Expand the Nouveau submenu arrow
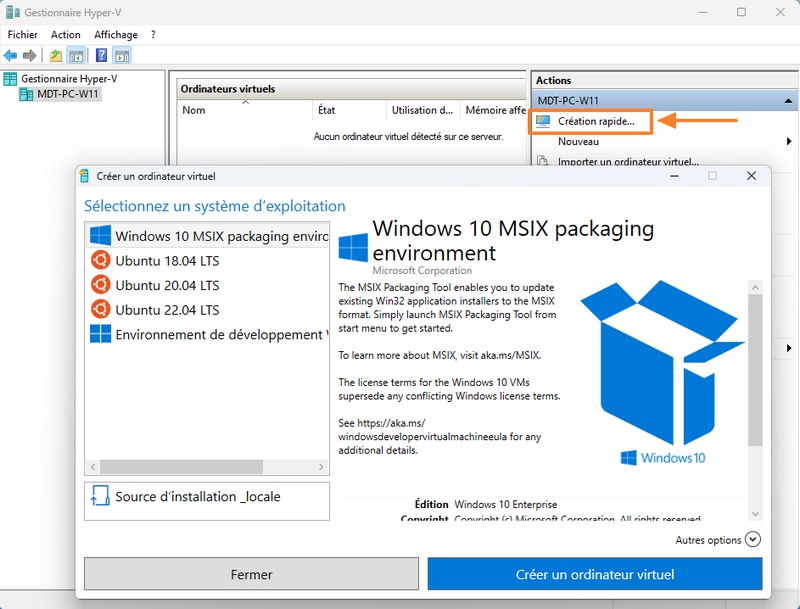This screenshot has width=800, height=609. click(789, 141)
